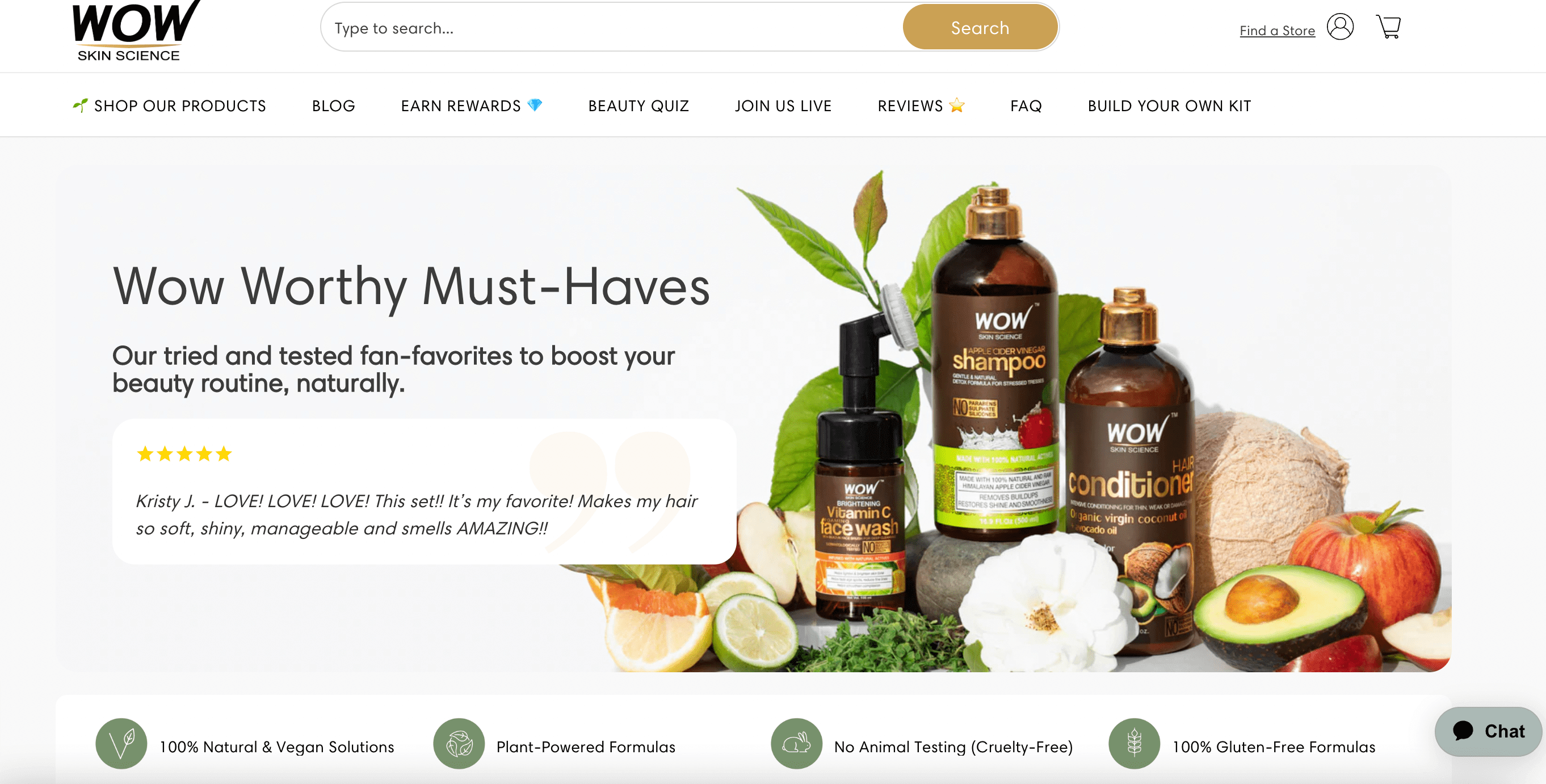Click the Search button
Screen dimensions: 1546x784
pos(979,27)
